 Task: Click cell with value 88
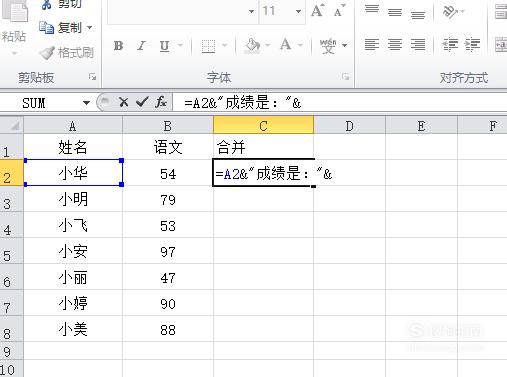click(168, 329)
